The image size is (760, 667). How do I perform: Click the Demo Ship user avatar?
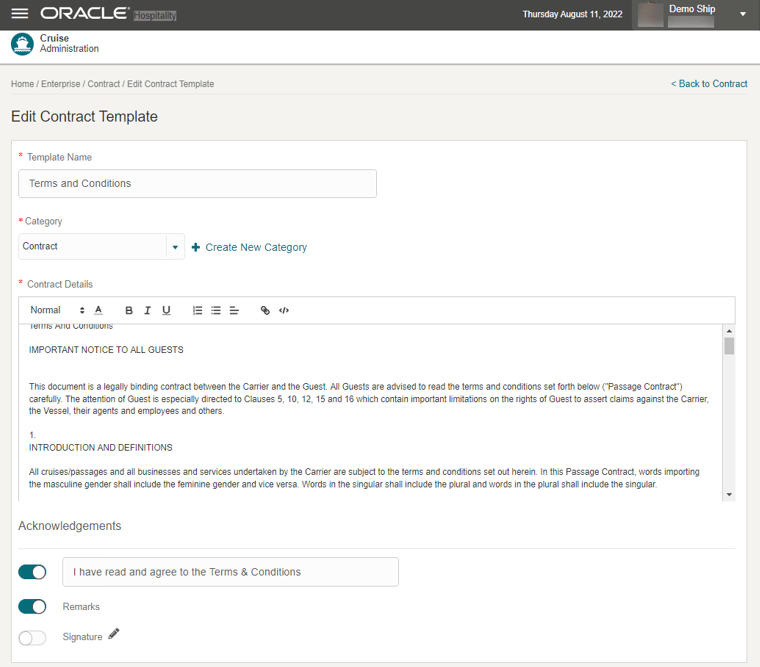[650, 15]
